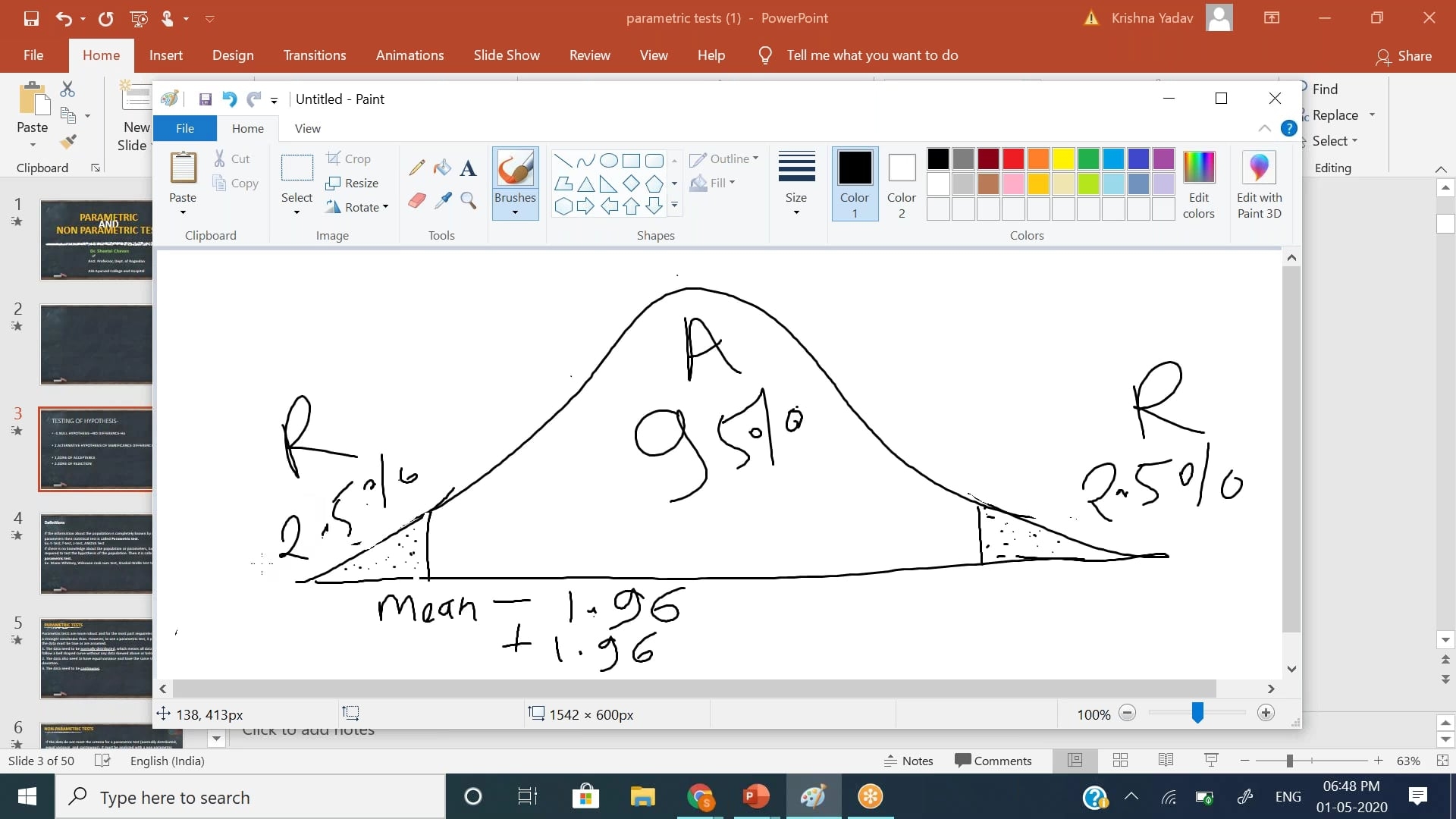Select the Eraser tool

[416, 200]
